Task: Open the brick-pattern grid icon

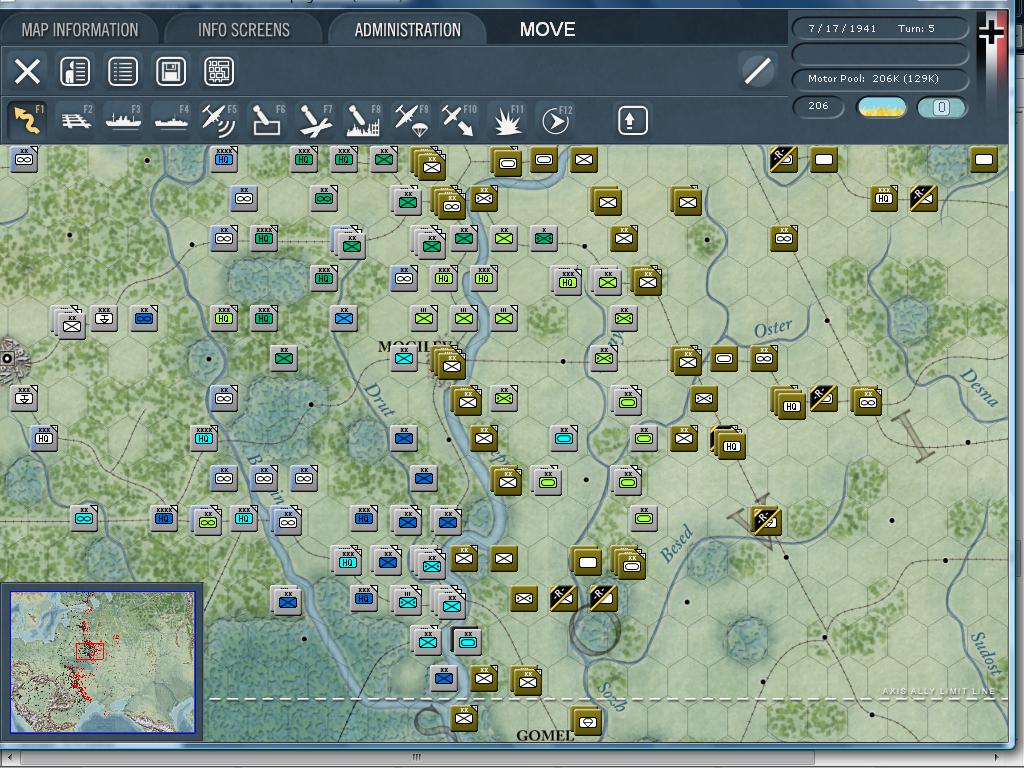Action: (x=219, y=71)
